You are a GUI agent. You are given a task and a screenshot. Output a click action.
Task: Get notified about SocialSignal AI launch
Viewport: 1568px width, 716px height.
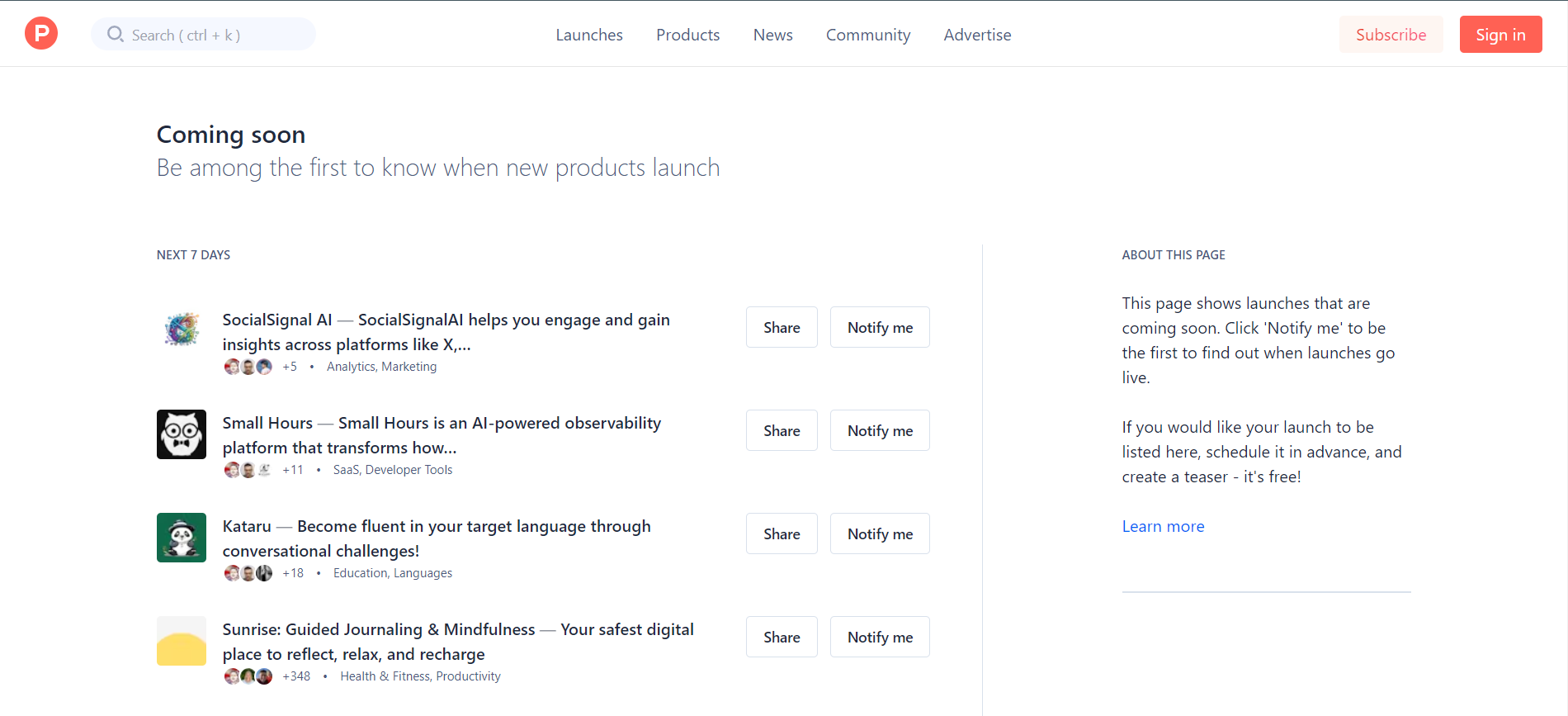click(880, 327)
